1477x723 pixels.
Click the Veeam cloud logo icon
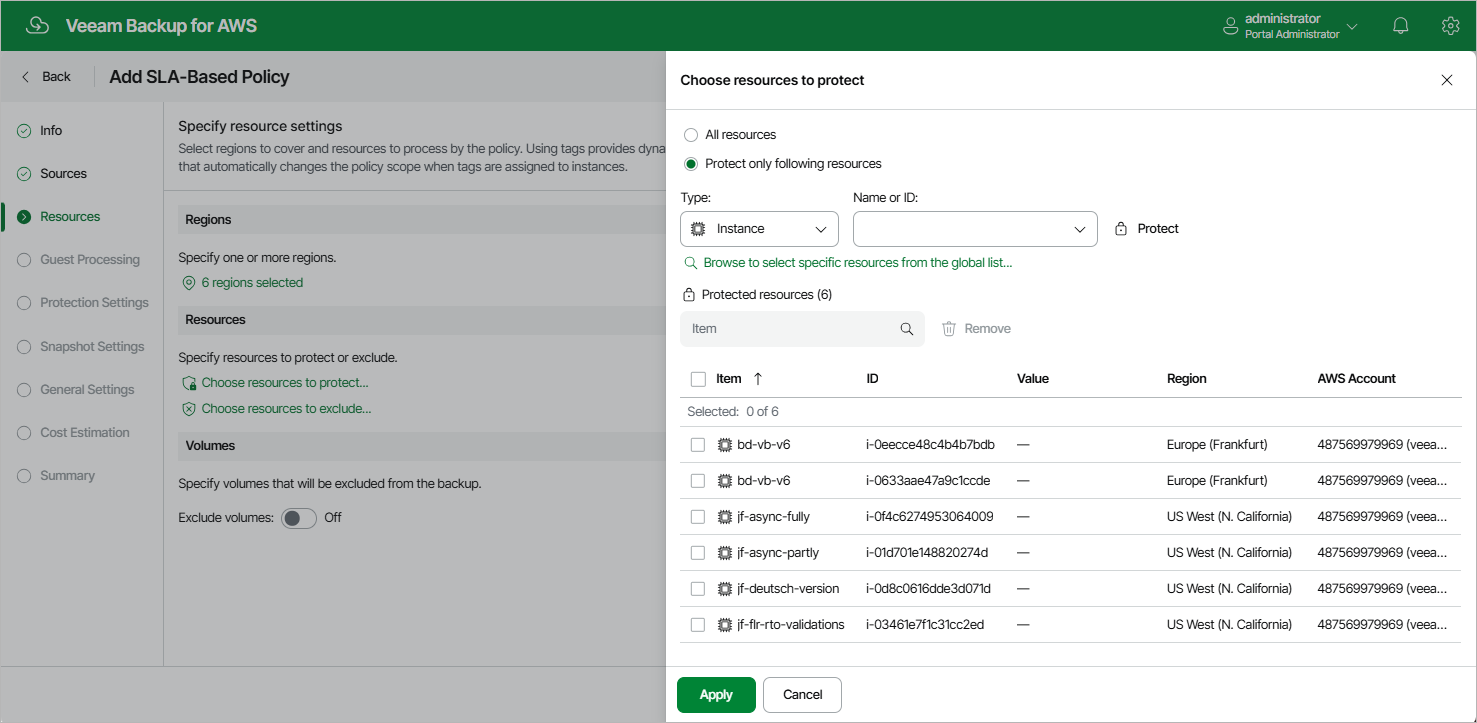(x=38, y=26)
